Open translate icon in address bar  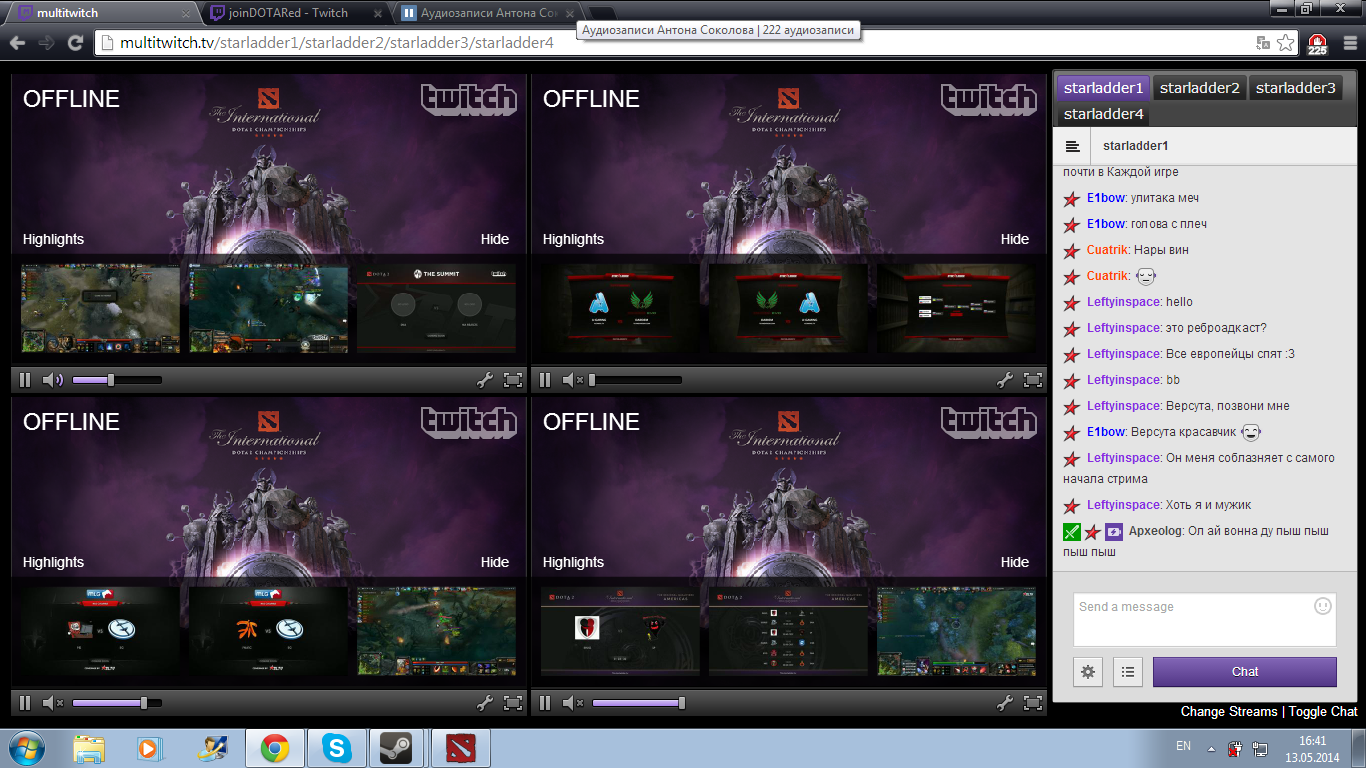click(x=1263, y=43)
